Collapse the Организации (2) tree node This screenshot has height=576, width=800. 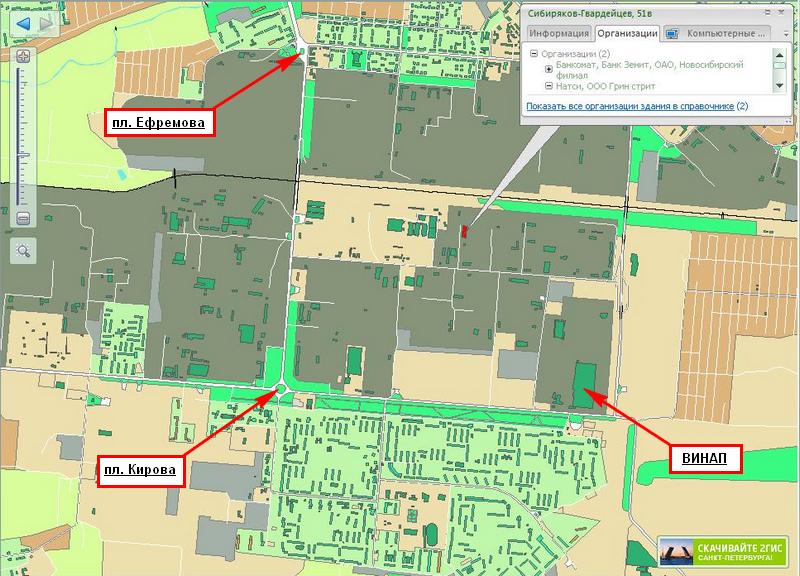pos(534,54)
